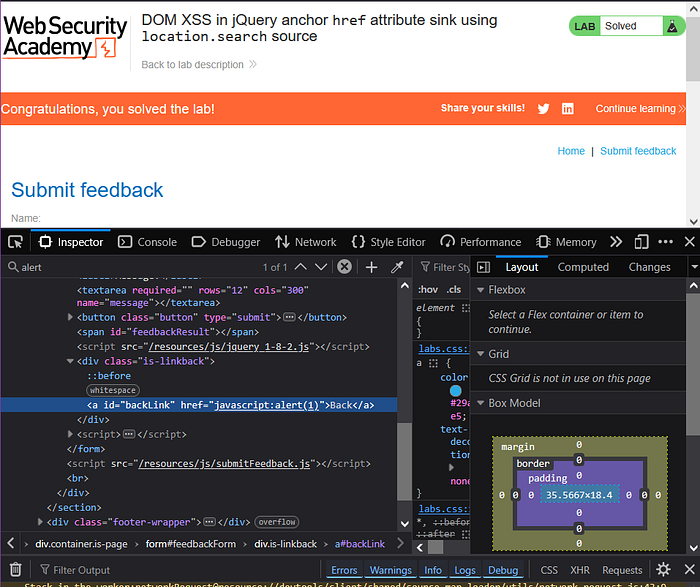This screenshot has width=700, height=587.
Task: Activate the element picker tool
Action: 15,242
